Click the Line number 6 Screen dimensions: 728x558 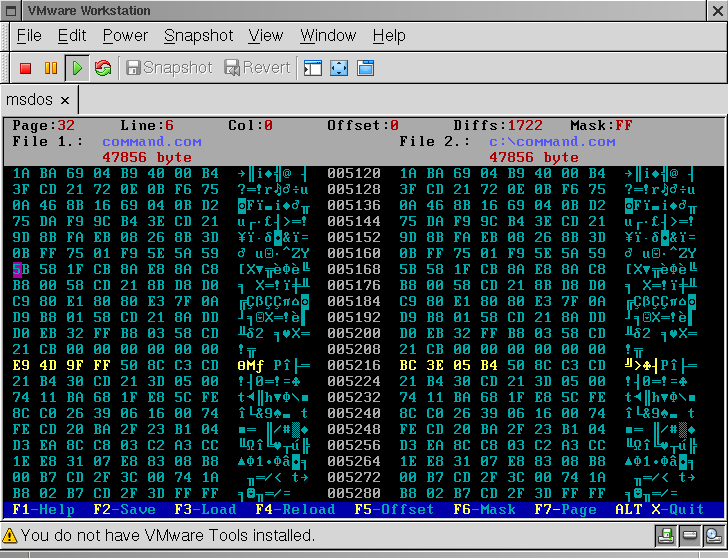(169, 125)
